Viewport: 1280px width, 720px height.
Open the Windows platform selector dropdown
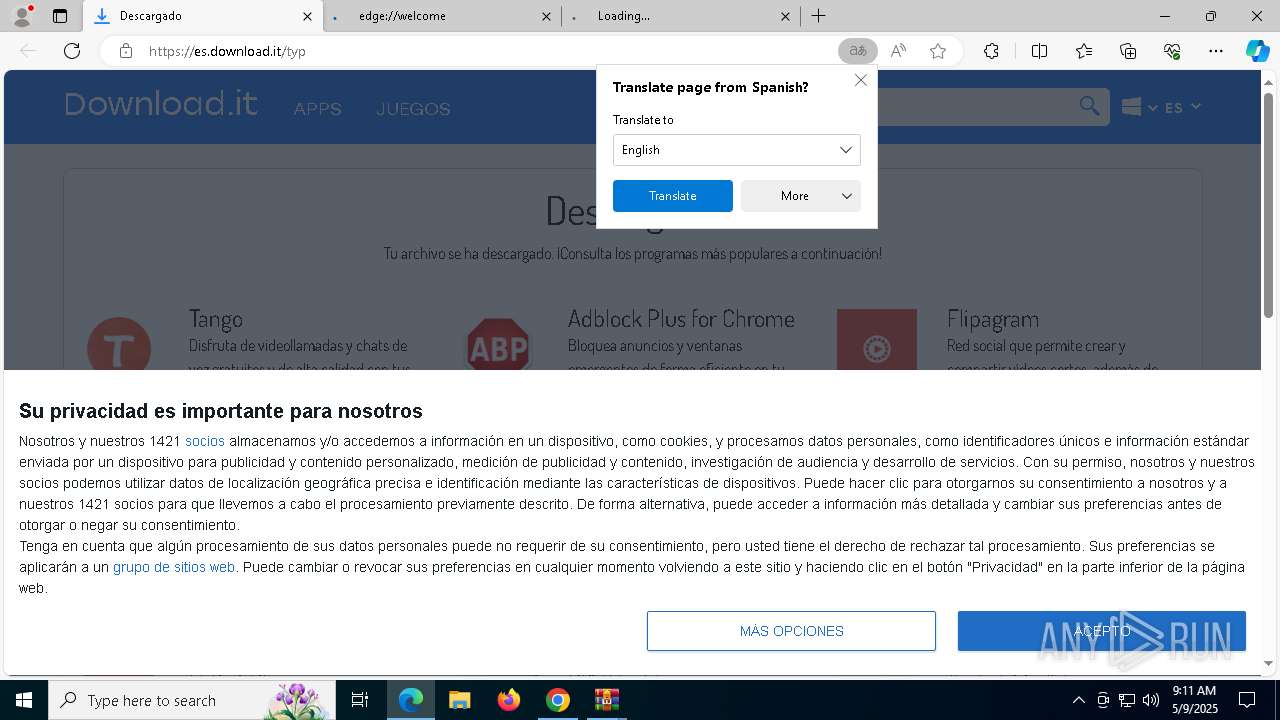[x=1139, y=107]
